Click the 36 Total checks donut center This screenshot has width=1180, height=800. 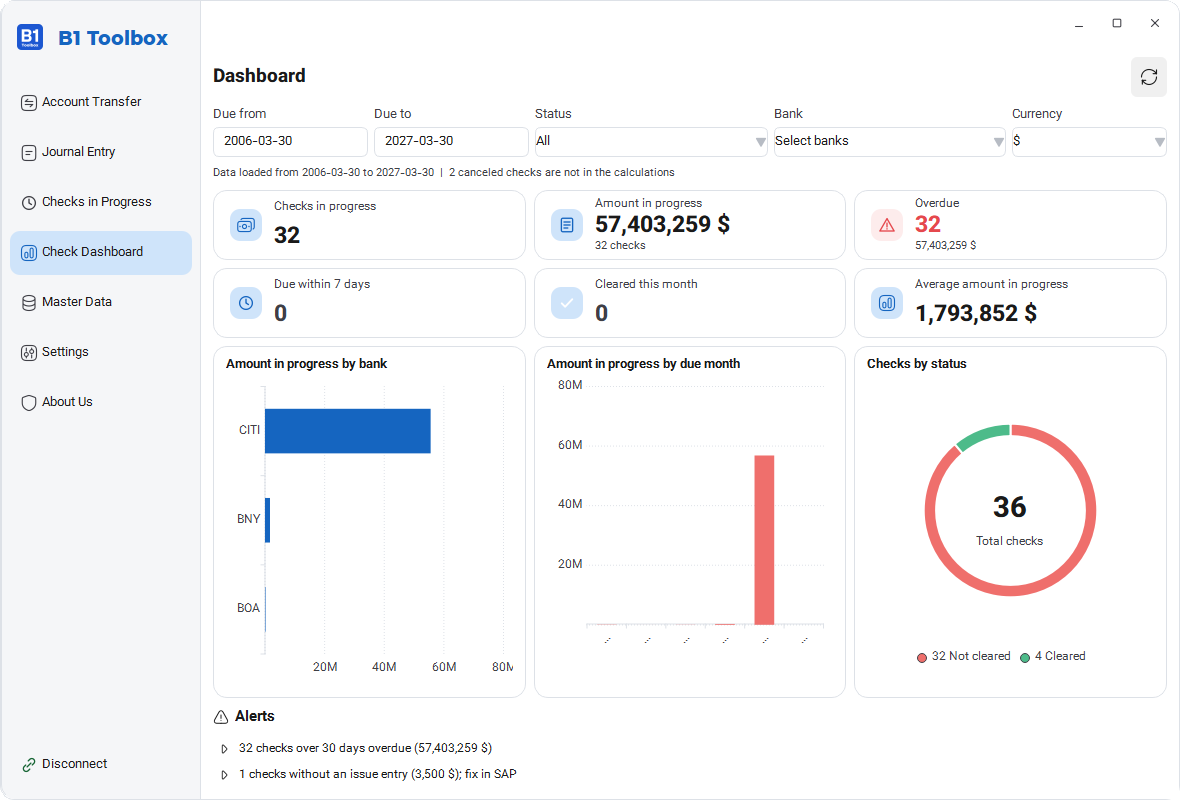pyautogui.click(x=1009, y=518)
